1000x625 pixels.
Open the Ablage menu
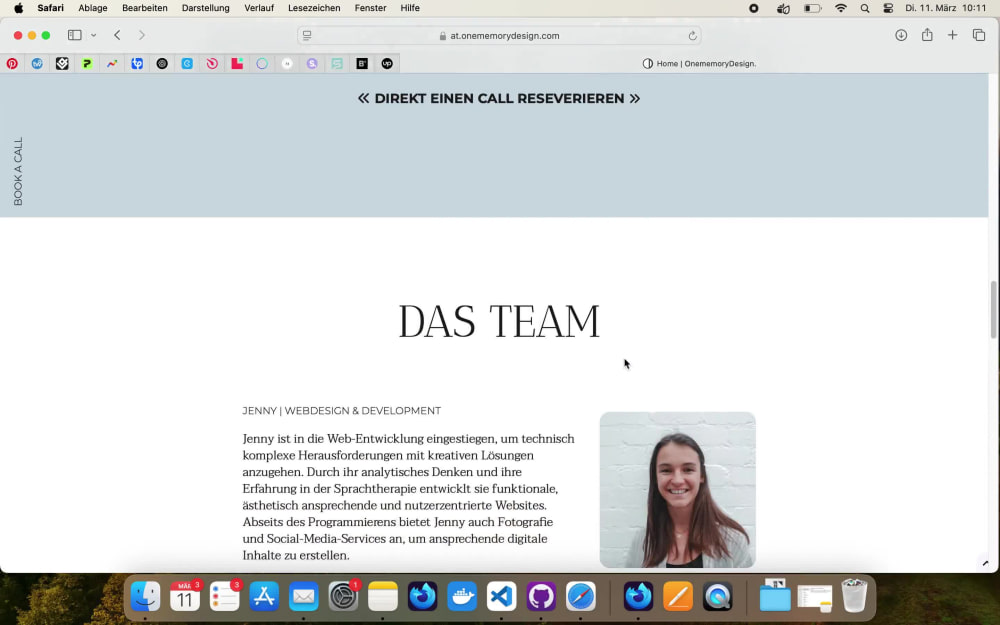(x=92, y=8)
